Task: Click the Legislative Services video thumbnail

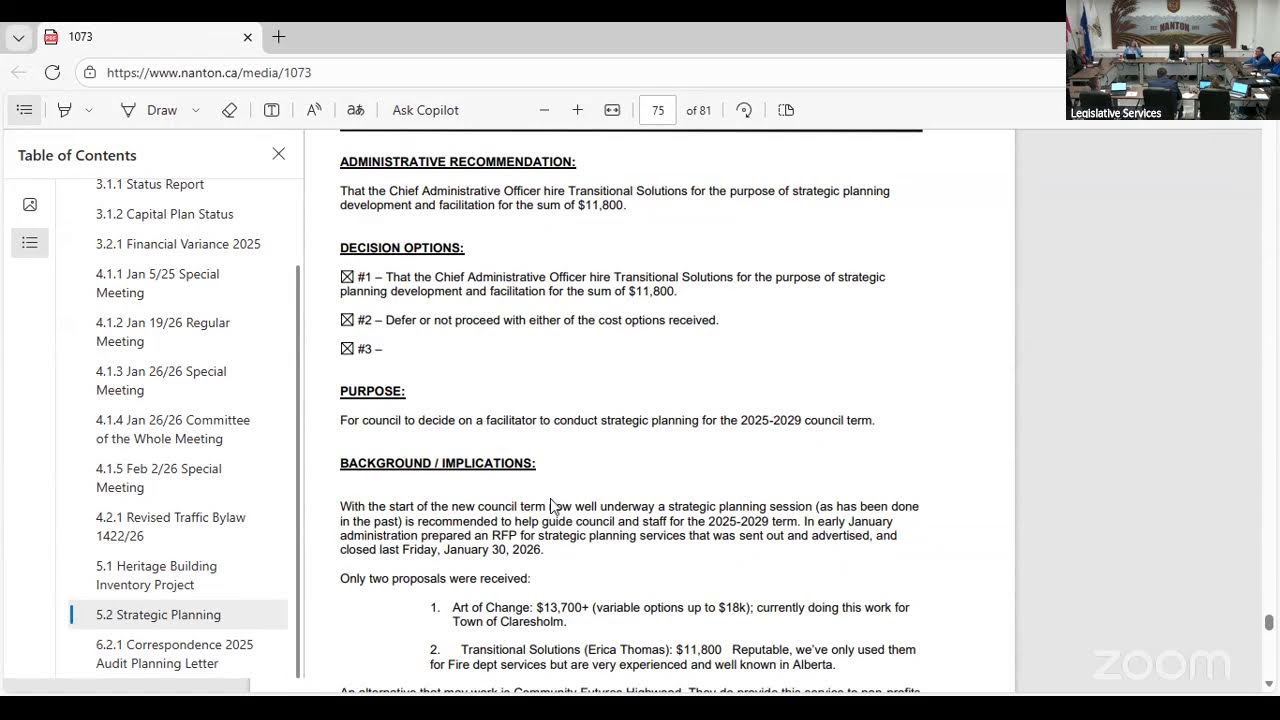Action: (x=1172, y=60)
